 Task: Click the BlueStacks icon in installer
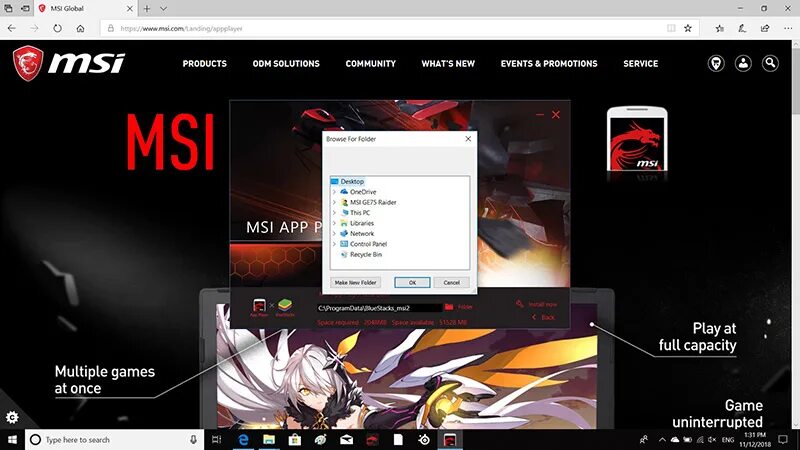(285, 307)
